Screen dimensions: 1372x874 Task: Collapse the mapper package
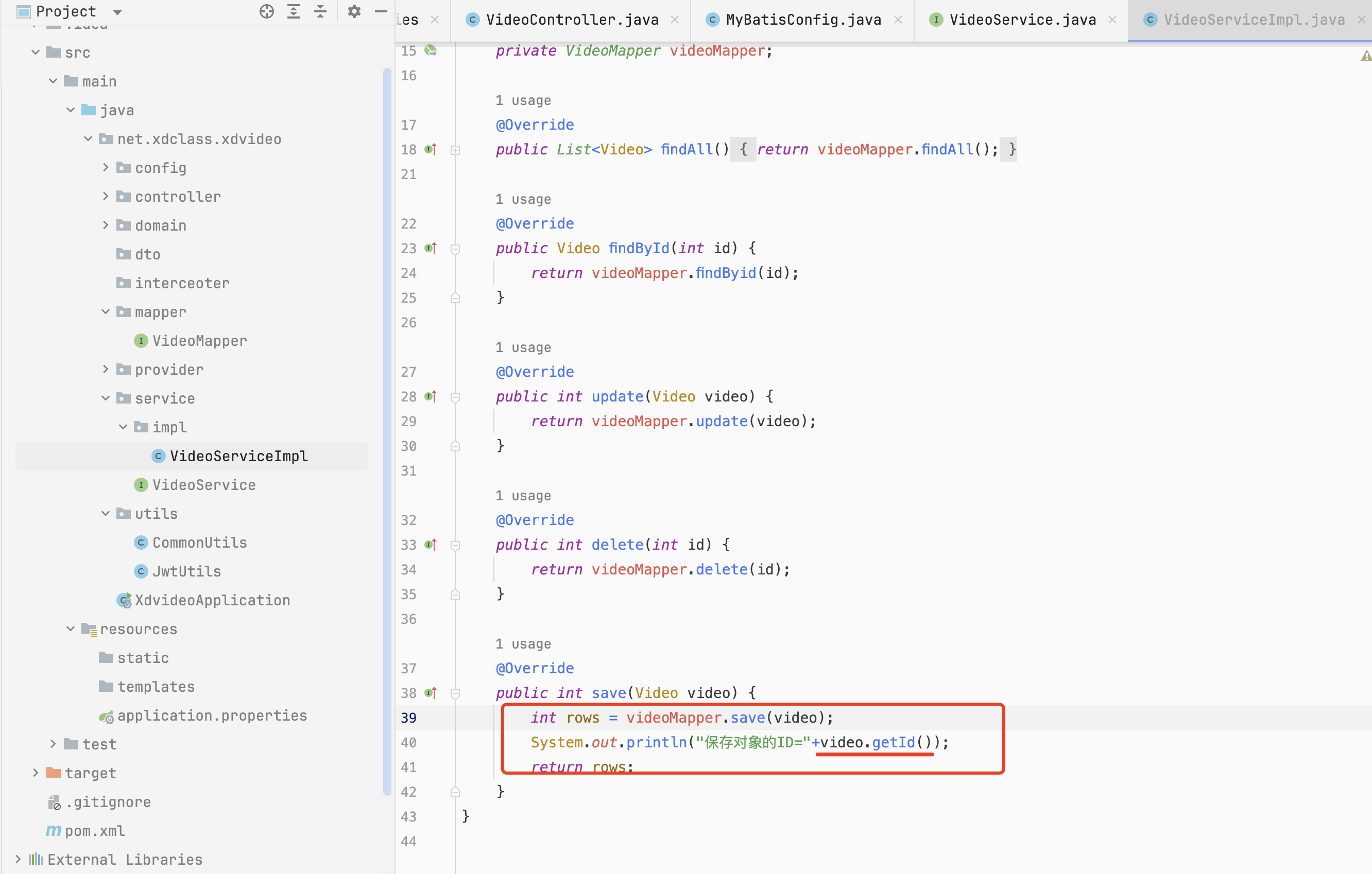(x=106, y=312)
